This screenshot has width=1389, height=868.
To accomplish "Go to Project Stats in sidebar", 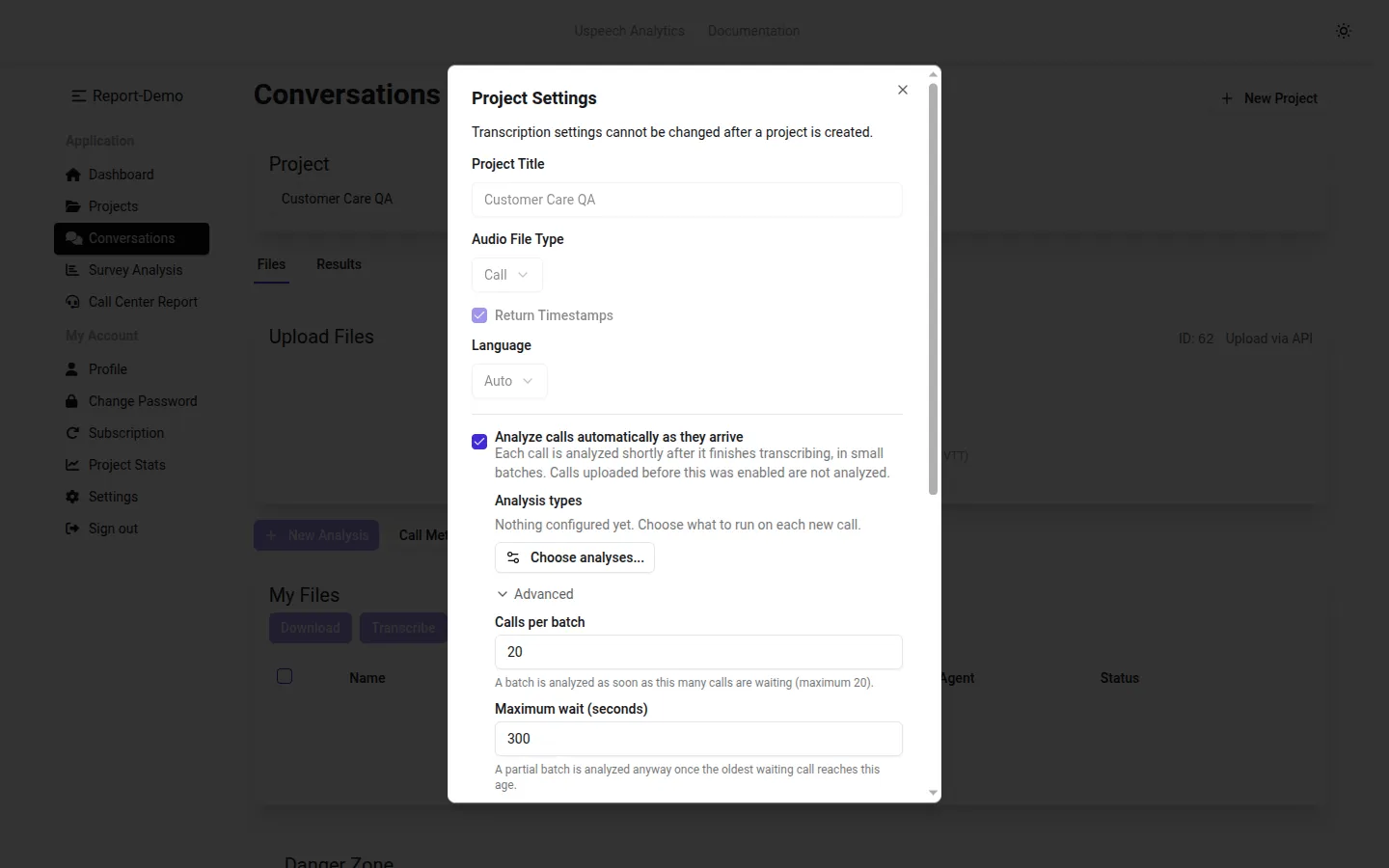I will click(132, 465).
